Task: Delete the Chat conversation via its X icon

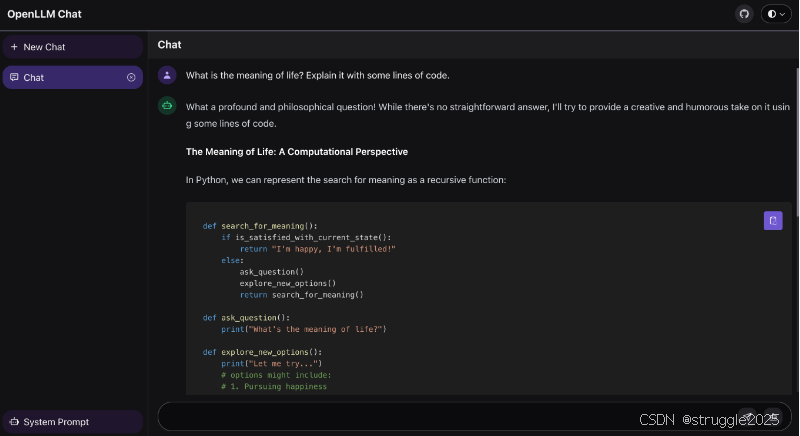Action: coord(131,78)
